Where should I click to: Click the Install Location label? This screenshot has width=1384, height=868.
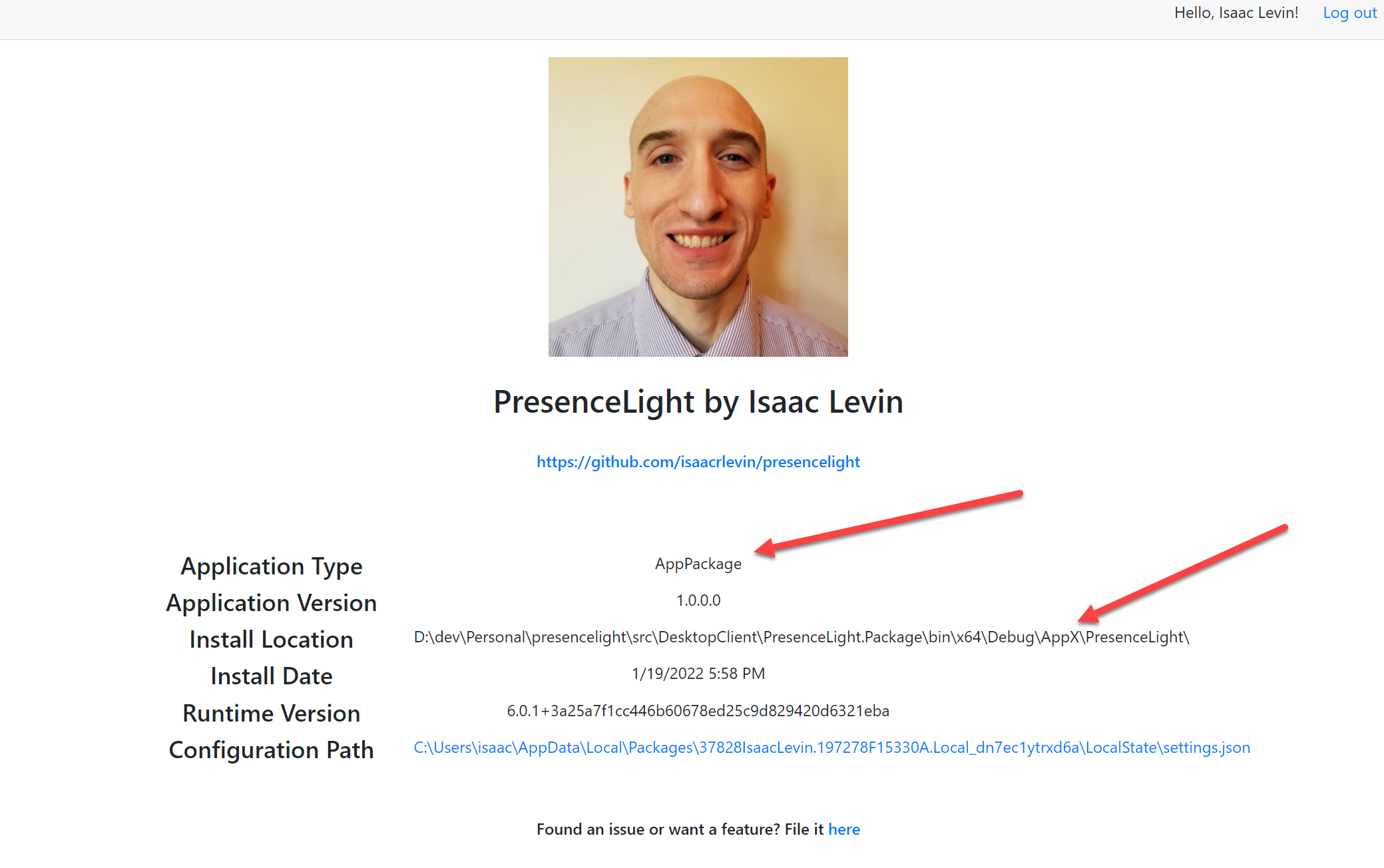272,640
